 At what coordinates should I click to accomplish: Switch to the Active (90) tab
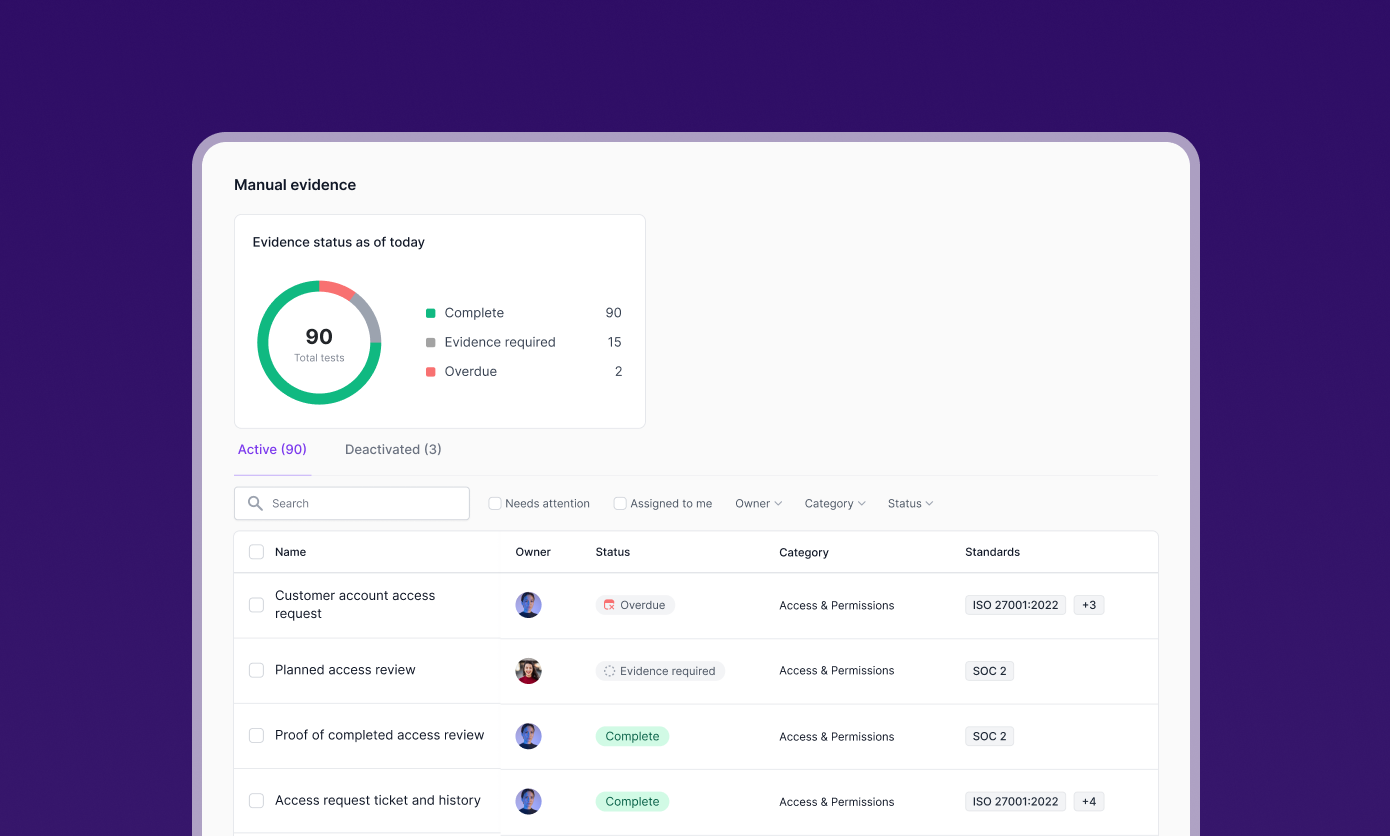click(272, 449)
